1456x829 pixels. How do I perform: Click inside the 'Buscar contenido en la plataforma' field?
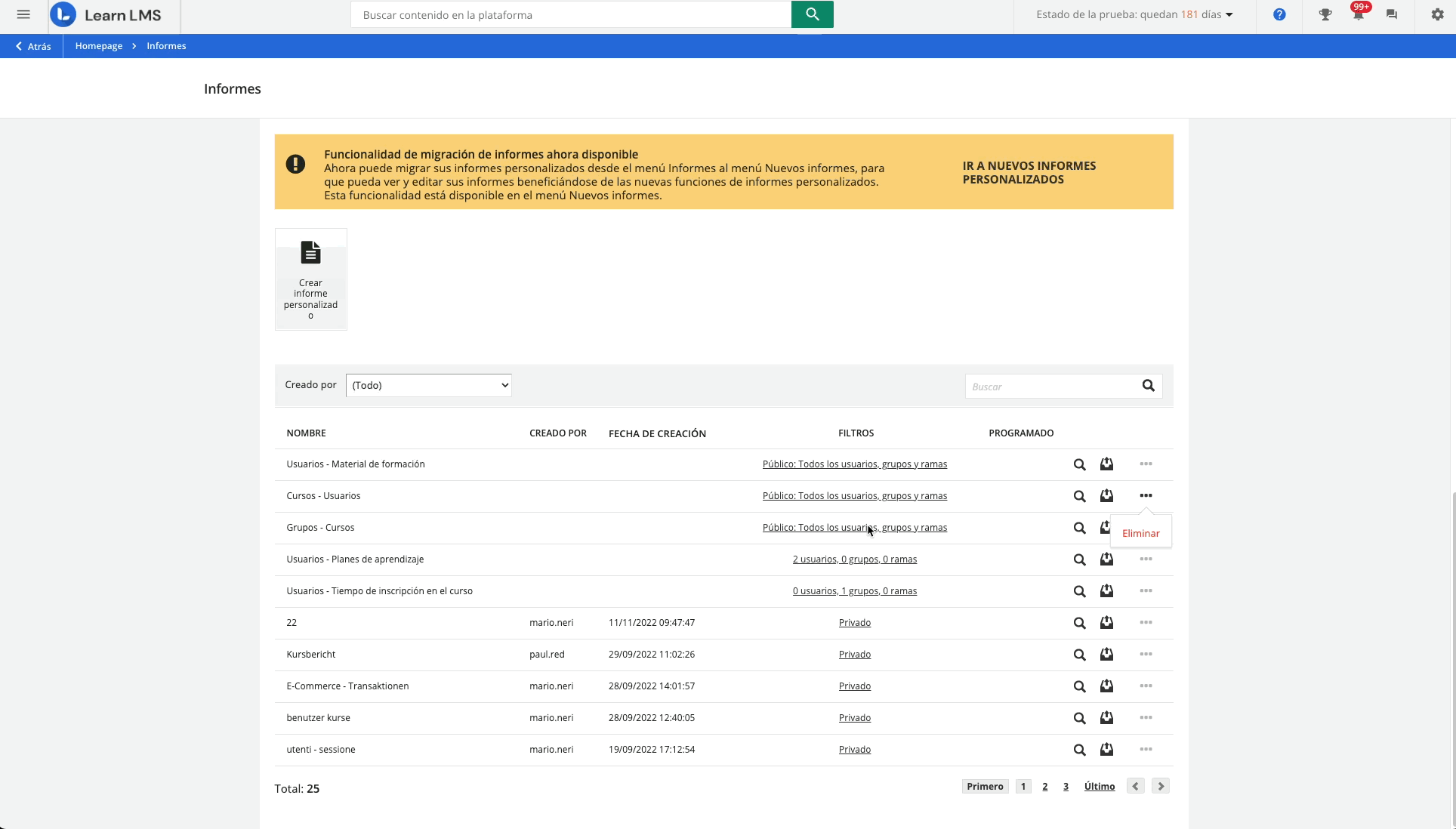571,14
